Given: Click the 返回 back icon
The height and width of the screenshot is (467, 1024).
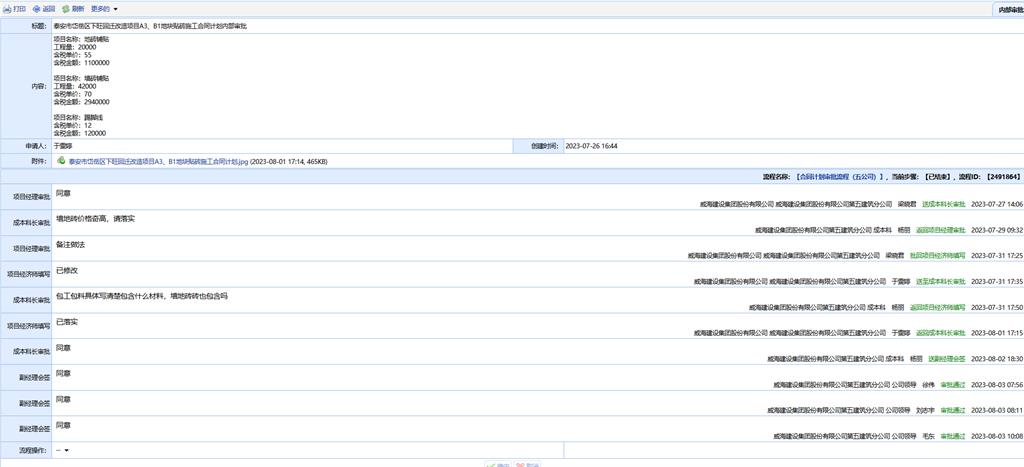Looking at the screenshot, I should pos(36,8).
